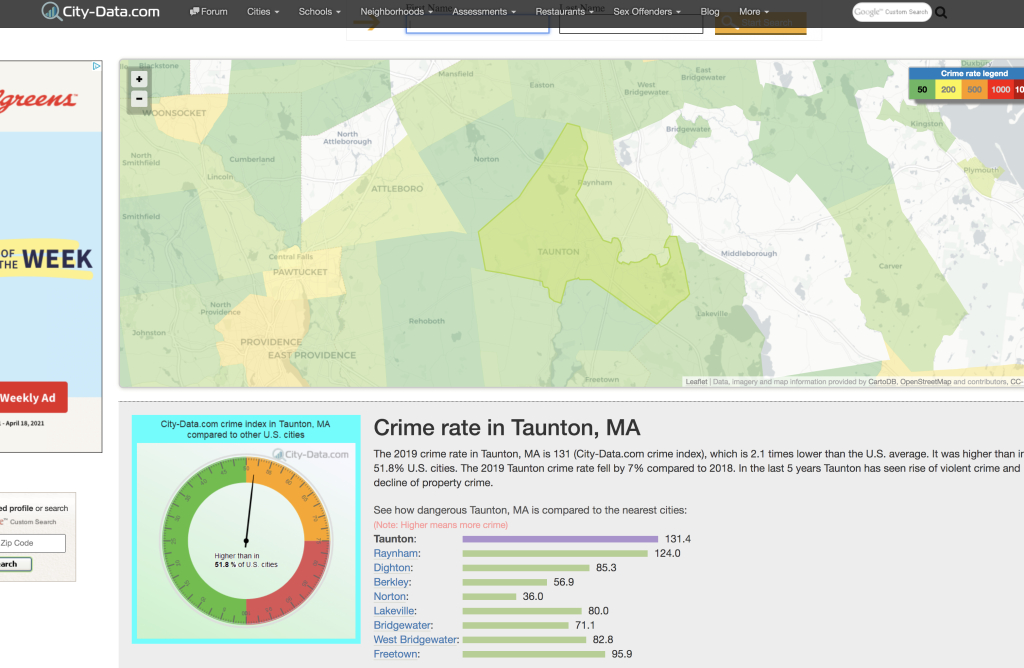The width and height of the screenshot is (1024, 668).
Task: Open the Blog page
Action: click(709, 12)
